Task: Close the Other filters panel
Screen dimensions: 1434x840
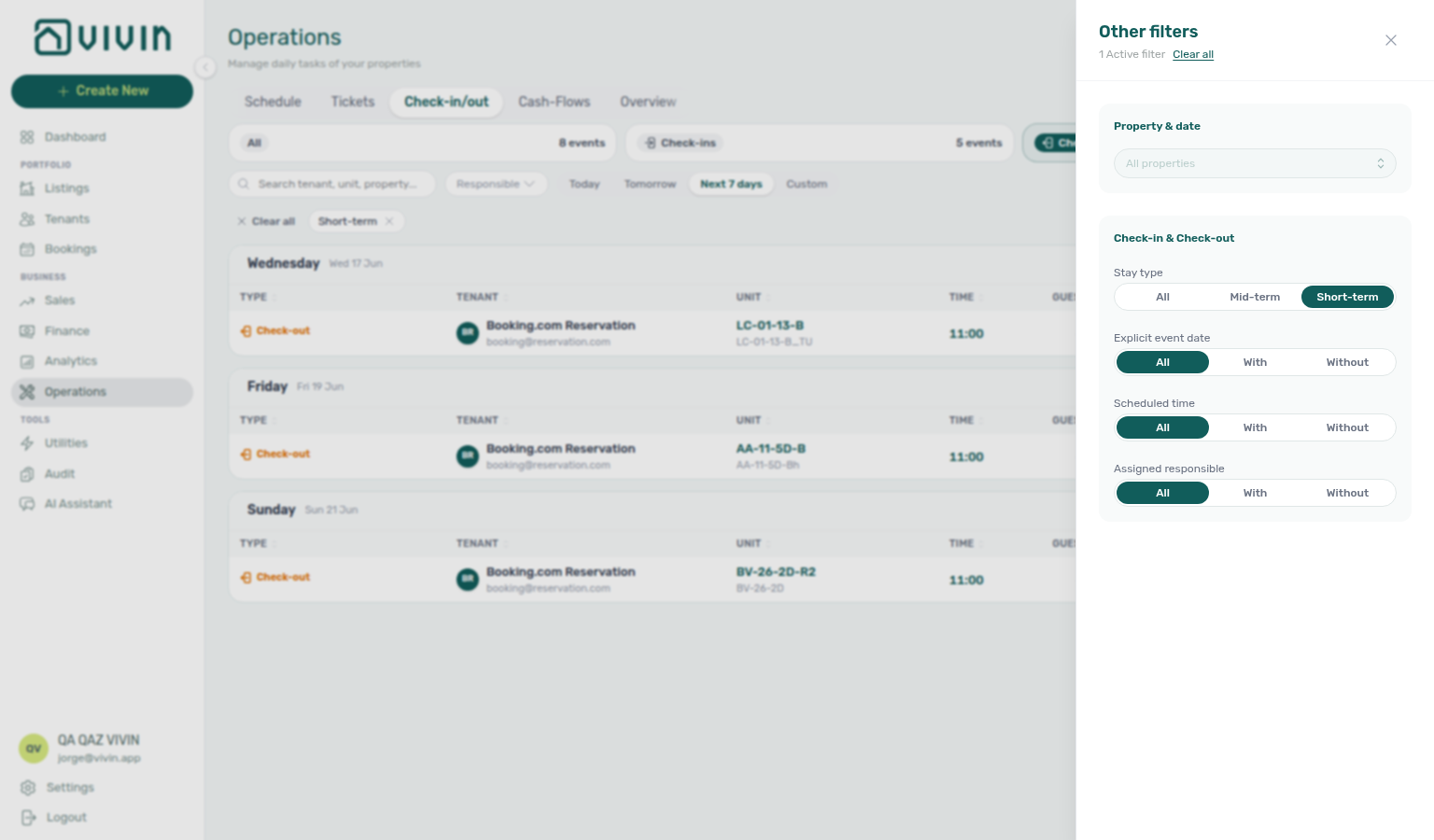Action: [x=1391, y=40]
